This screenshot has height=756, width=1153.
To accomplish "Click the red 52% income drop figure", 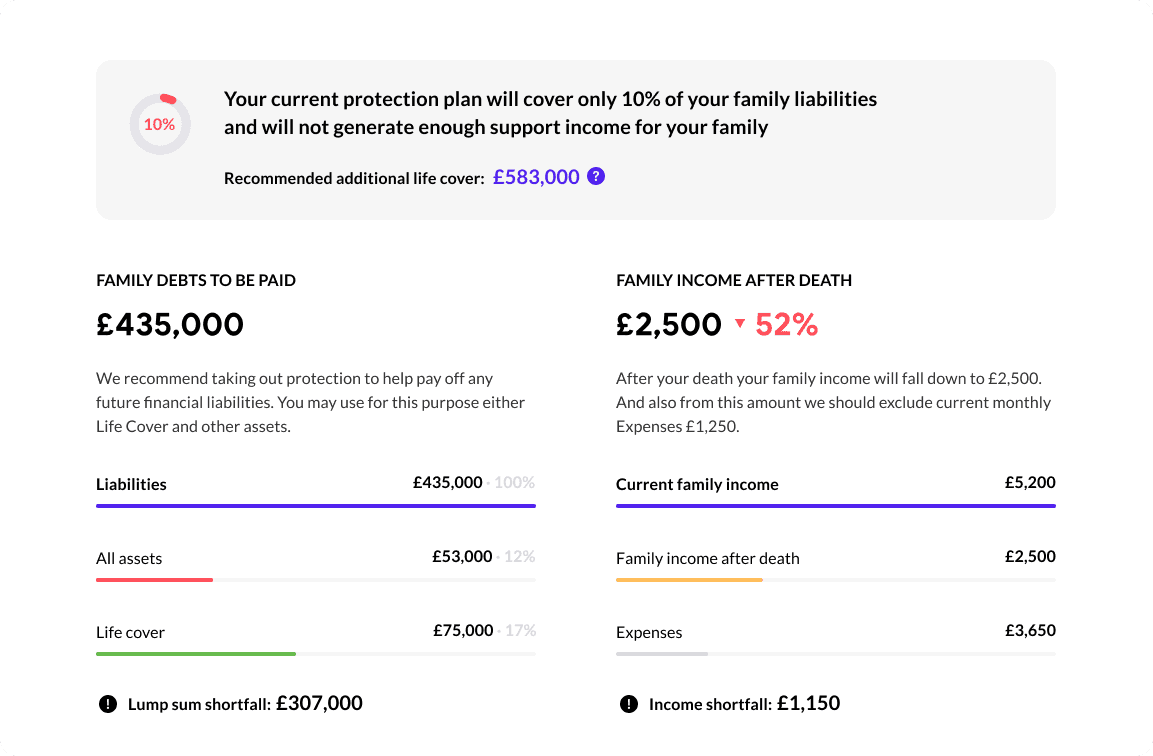I will click(787, 324).
